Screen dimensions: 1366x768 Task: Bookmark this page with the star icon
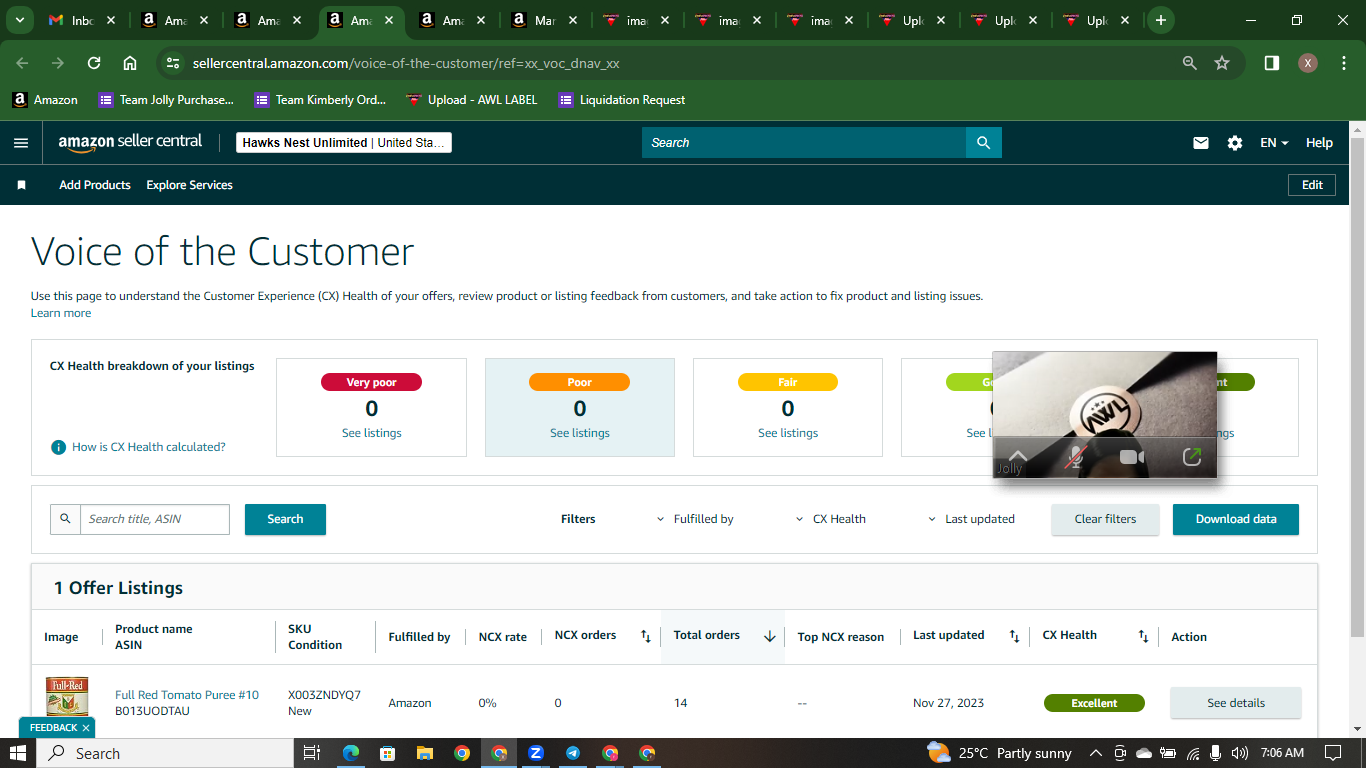pyautogui.click(x=1222, y=63)
